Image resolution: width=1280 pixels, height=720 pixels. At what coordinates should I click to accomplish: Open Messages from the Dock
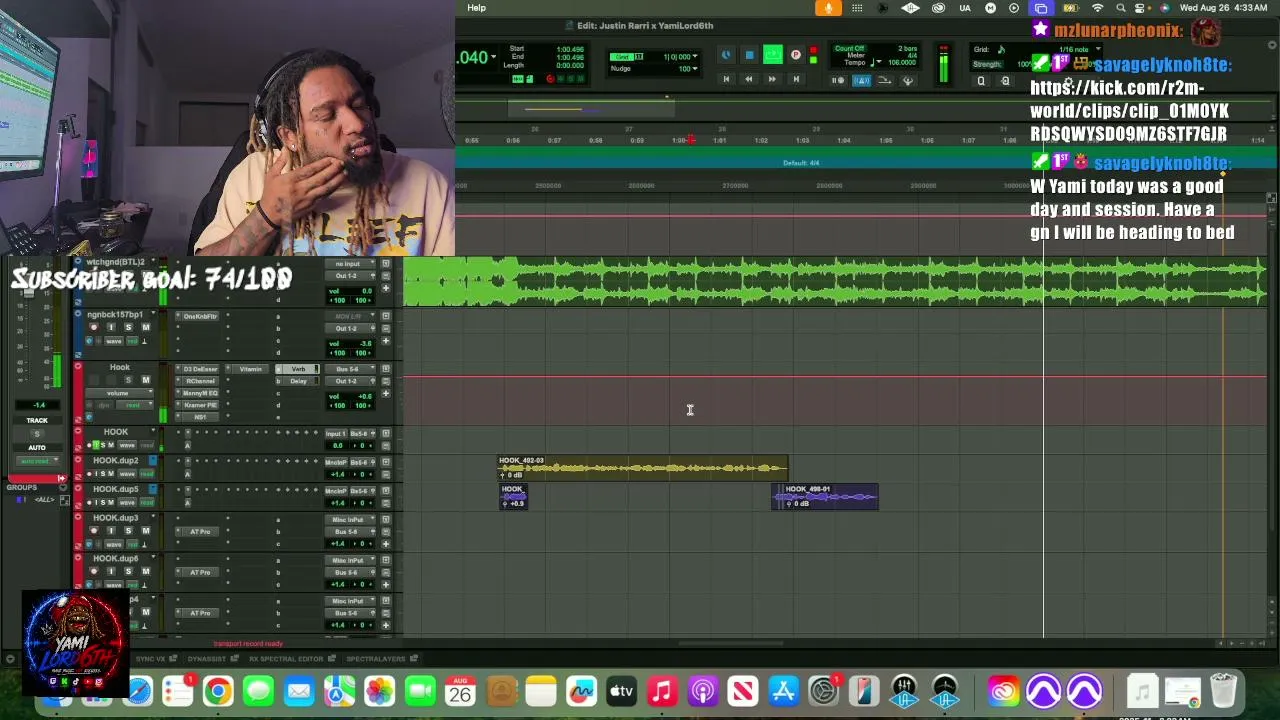[258, 691]
